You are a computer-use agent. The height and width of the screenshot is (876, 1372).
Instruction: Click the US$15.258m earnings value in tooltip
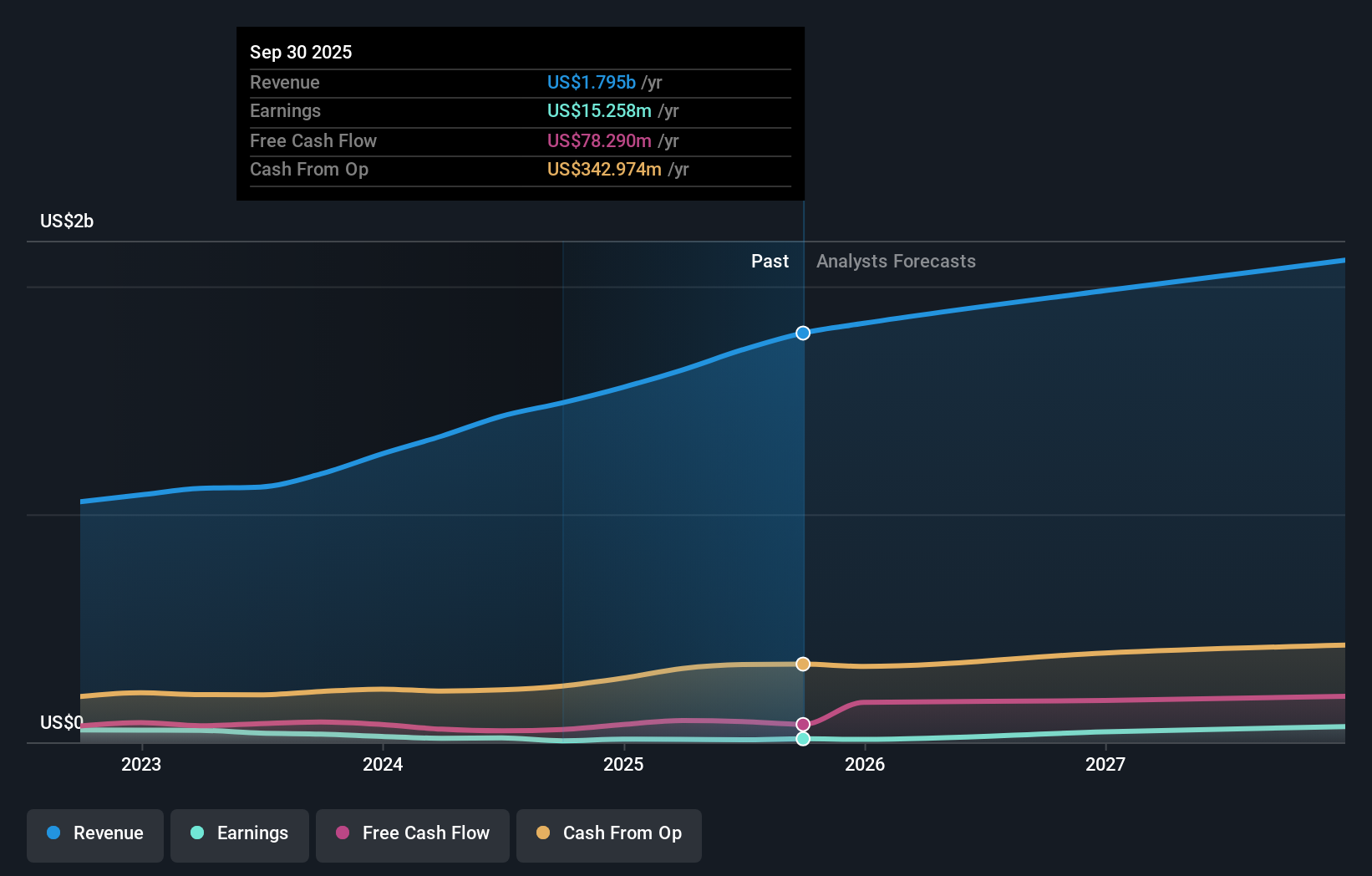pyautogui.click(x=598, y=110)
